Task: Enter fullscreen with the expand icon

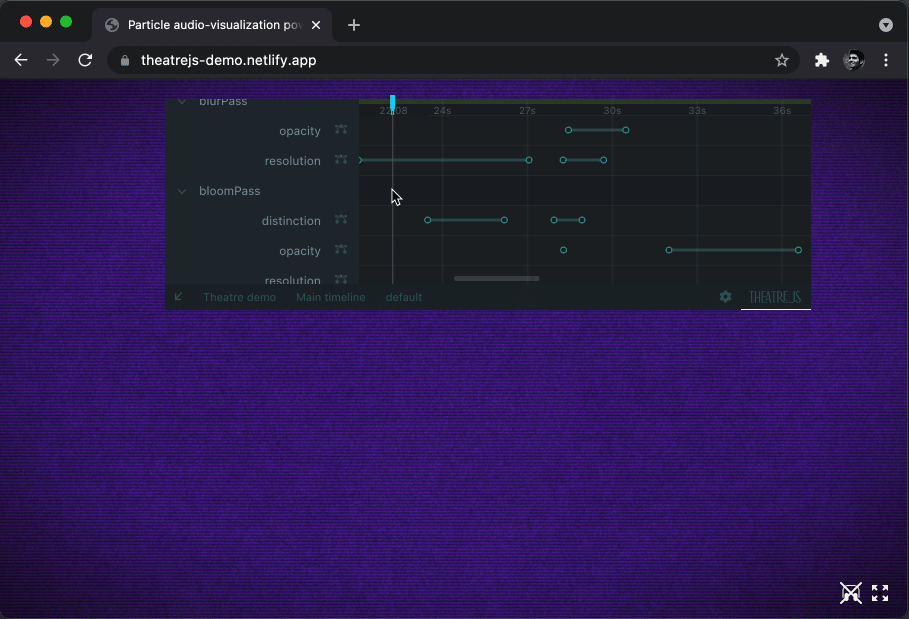Action: (880, 593)
